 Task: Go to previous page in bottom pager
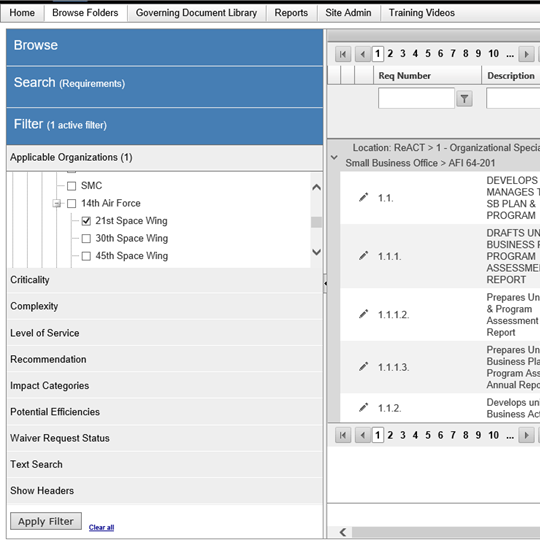coord(363,435)
